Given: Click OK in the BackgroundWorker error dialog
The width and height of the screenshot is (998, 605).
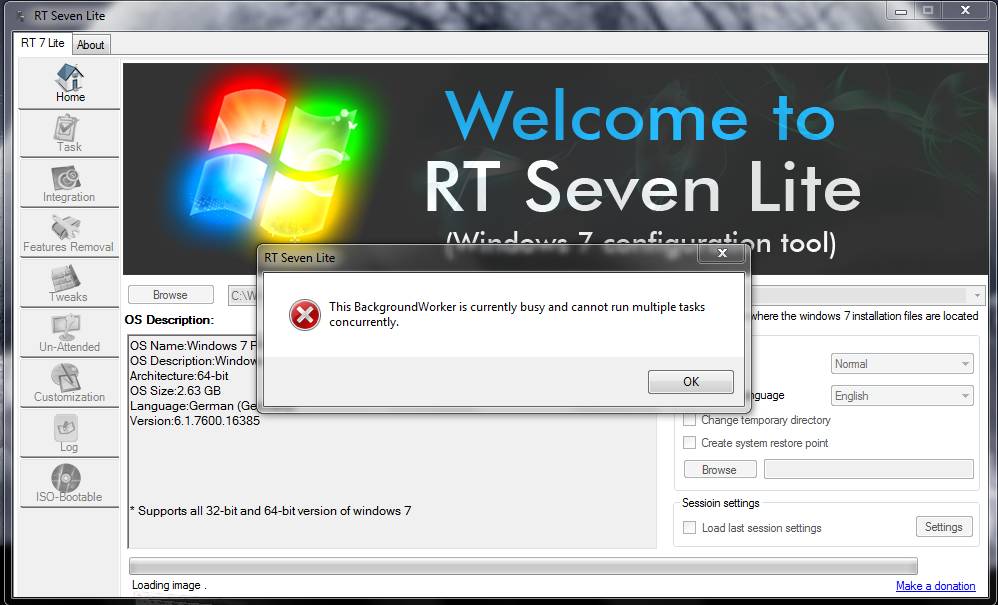Looking at the screenshot, I should [691, 382].
